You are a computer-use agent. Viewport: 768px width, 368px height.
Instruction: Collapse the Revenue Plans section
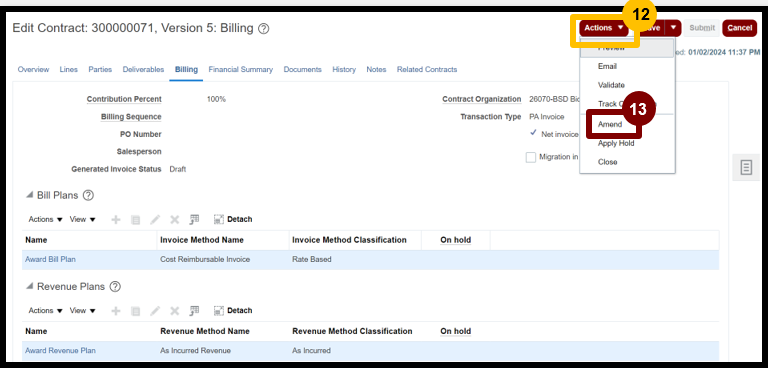(29, 287)
